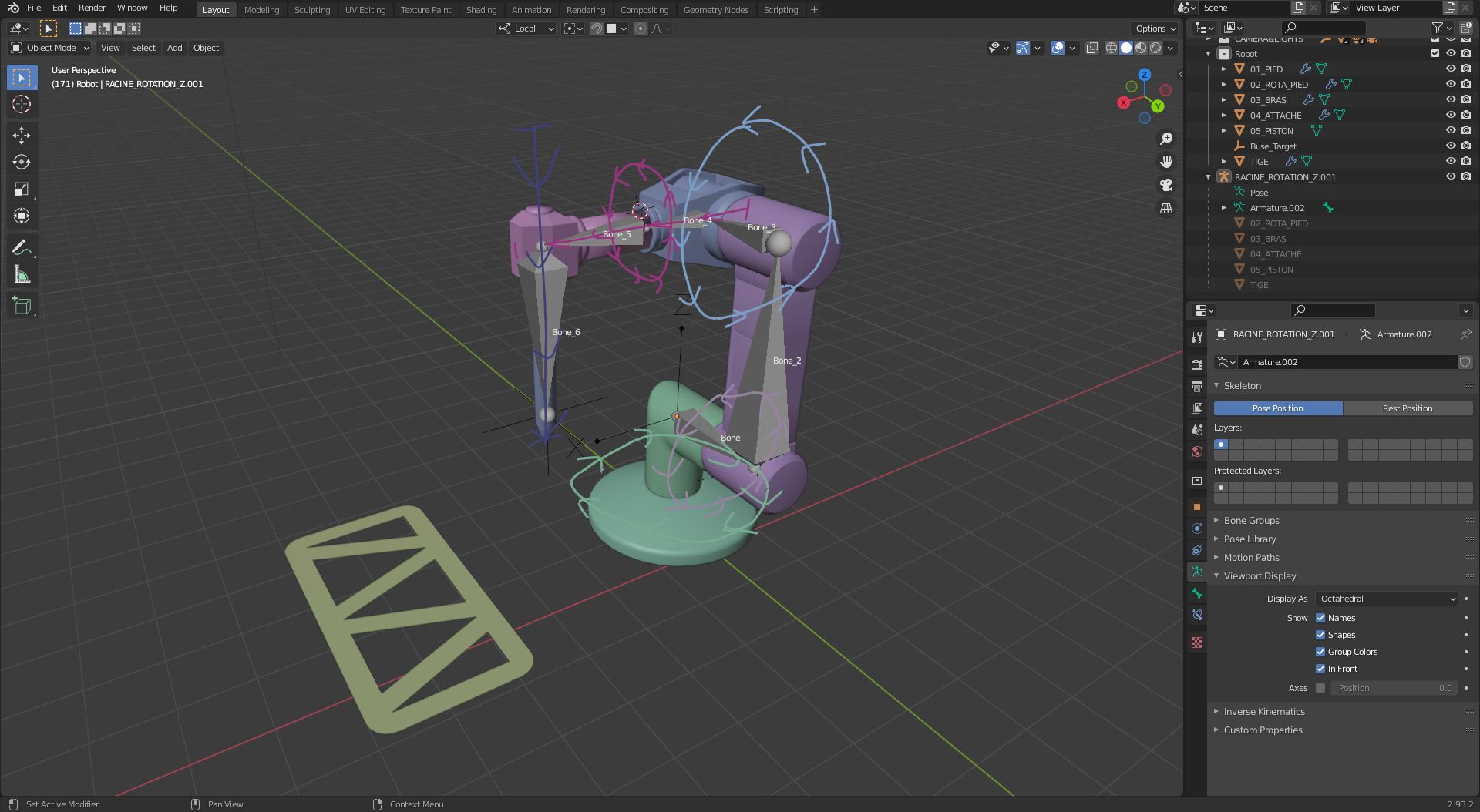Select the Add Cube tool

pyautogui.click(x=22, y=306)
